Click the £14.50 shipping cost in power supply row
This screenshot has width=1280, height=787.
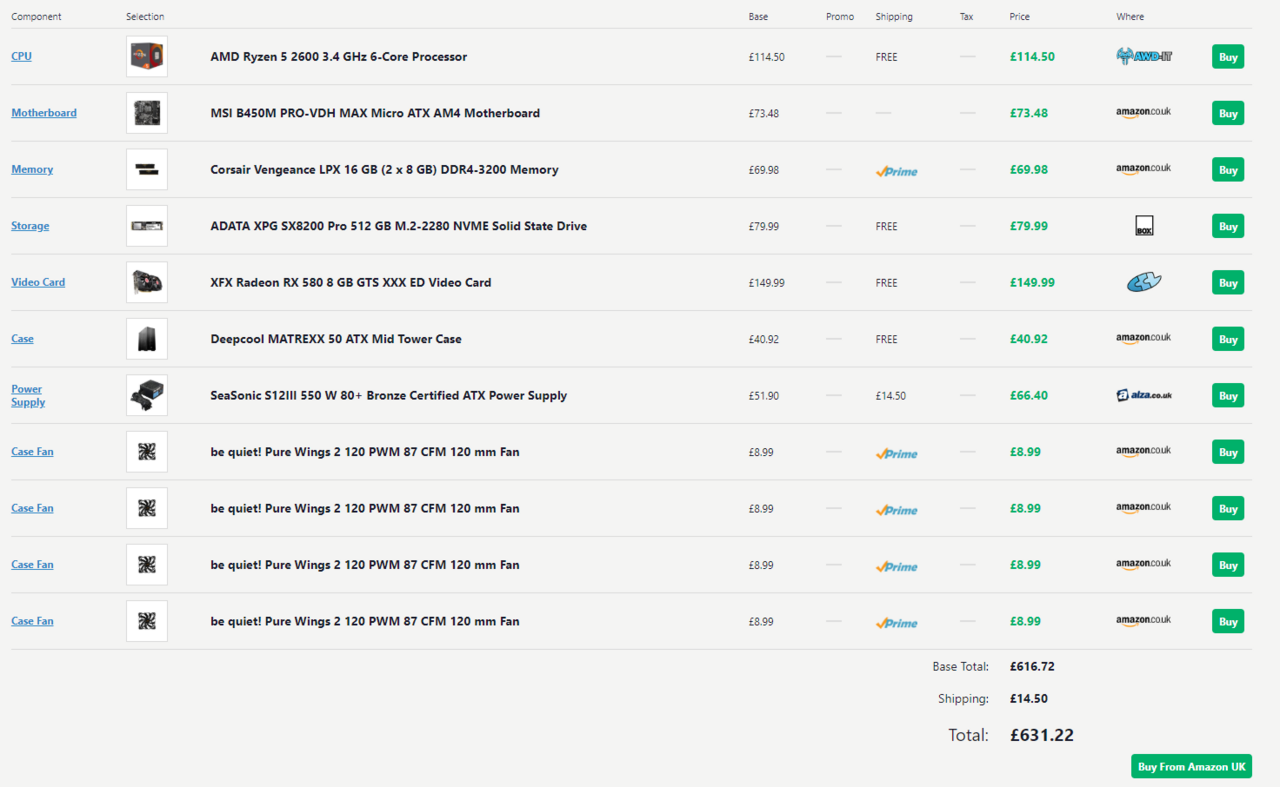point(890,396)
